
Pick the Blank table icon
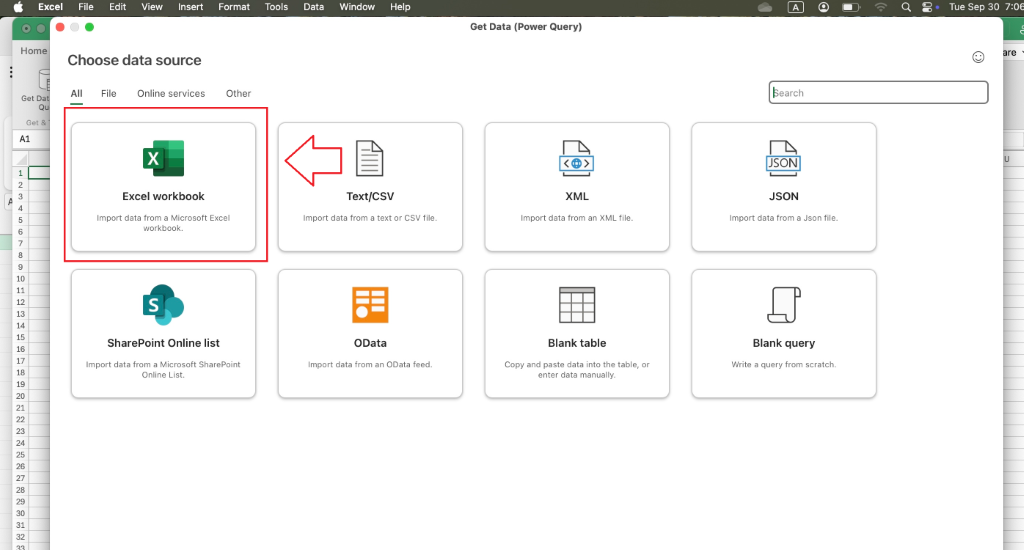point(577,305)
